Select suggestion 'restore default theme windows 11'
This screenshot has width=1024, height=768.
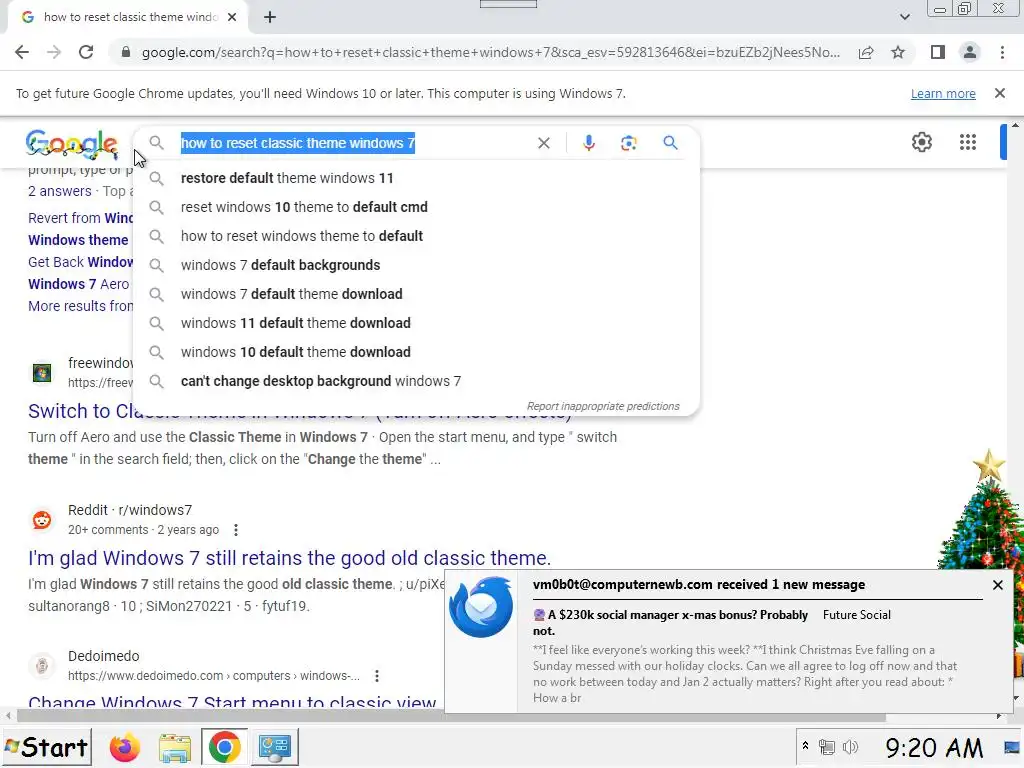click(x=417, y=178)
